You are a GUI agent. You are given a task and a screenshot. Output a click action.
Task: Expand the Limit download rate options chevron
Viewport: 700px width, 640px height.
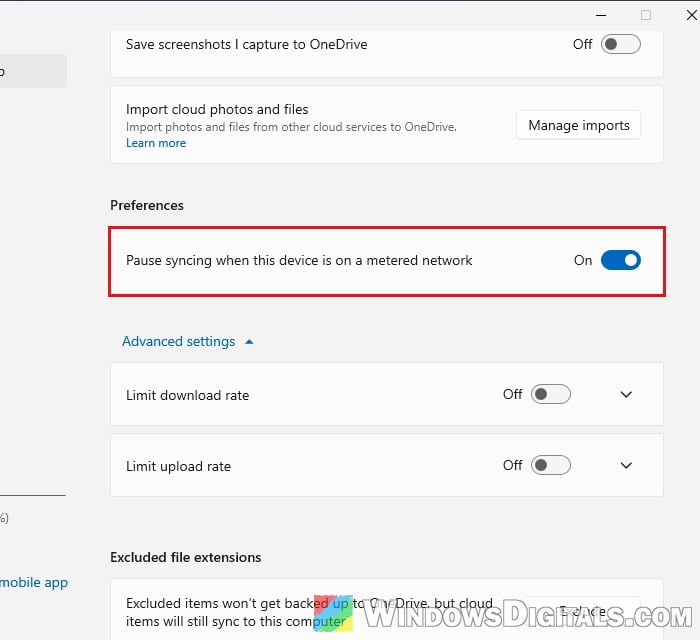click(626, 395)
